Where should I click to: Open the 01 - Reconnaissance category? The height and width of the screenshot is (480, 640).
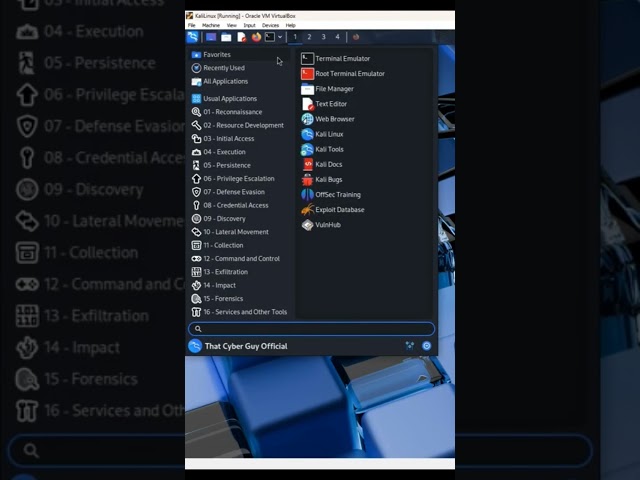click(x=240, y=112)
